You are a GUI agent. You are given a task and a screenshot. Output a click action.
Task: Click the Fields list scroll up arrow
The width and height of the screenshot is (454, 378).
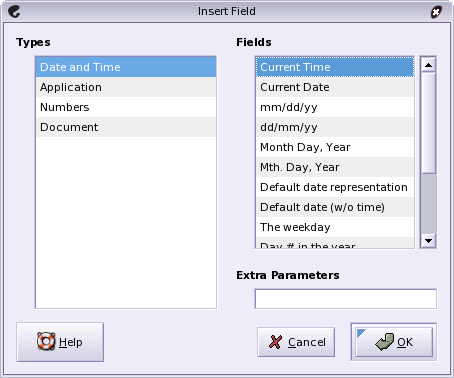click(x=428, y=65)
